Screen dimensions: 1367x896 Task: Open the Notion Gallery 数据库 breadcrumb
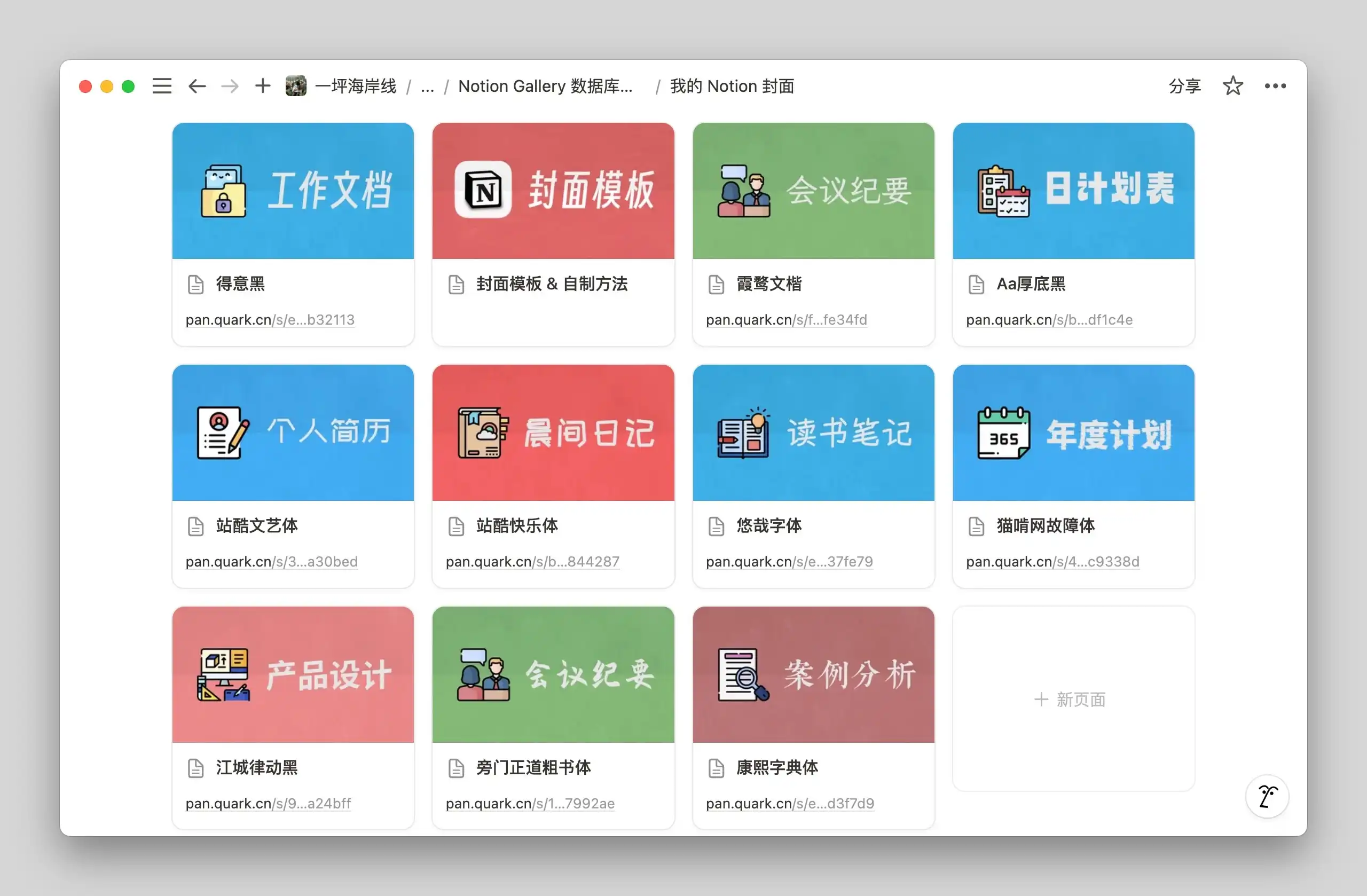pyautogui.click(x=545, y=85)
